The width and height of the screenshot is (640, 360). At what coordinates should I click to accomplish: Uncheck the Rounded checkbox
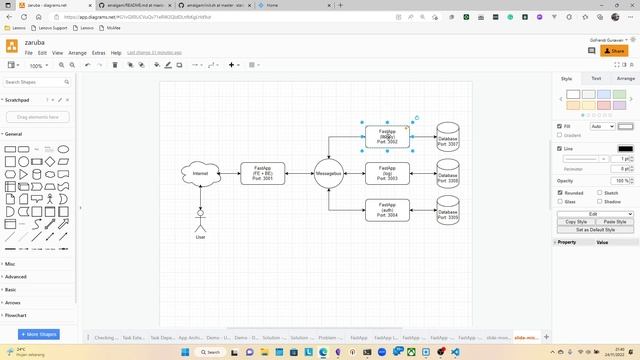pyautogui.click(x=560, y=193)
